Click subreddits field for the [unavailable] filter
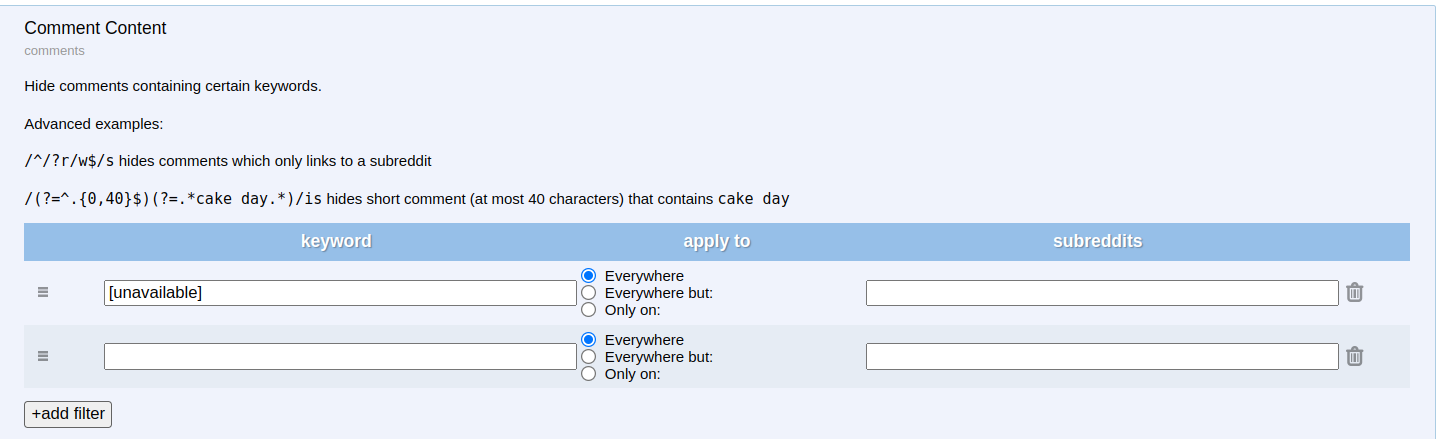Viewport: 1436px width, 439px height. 1102,293
